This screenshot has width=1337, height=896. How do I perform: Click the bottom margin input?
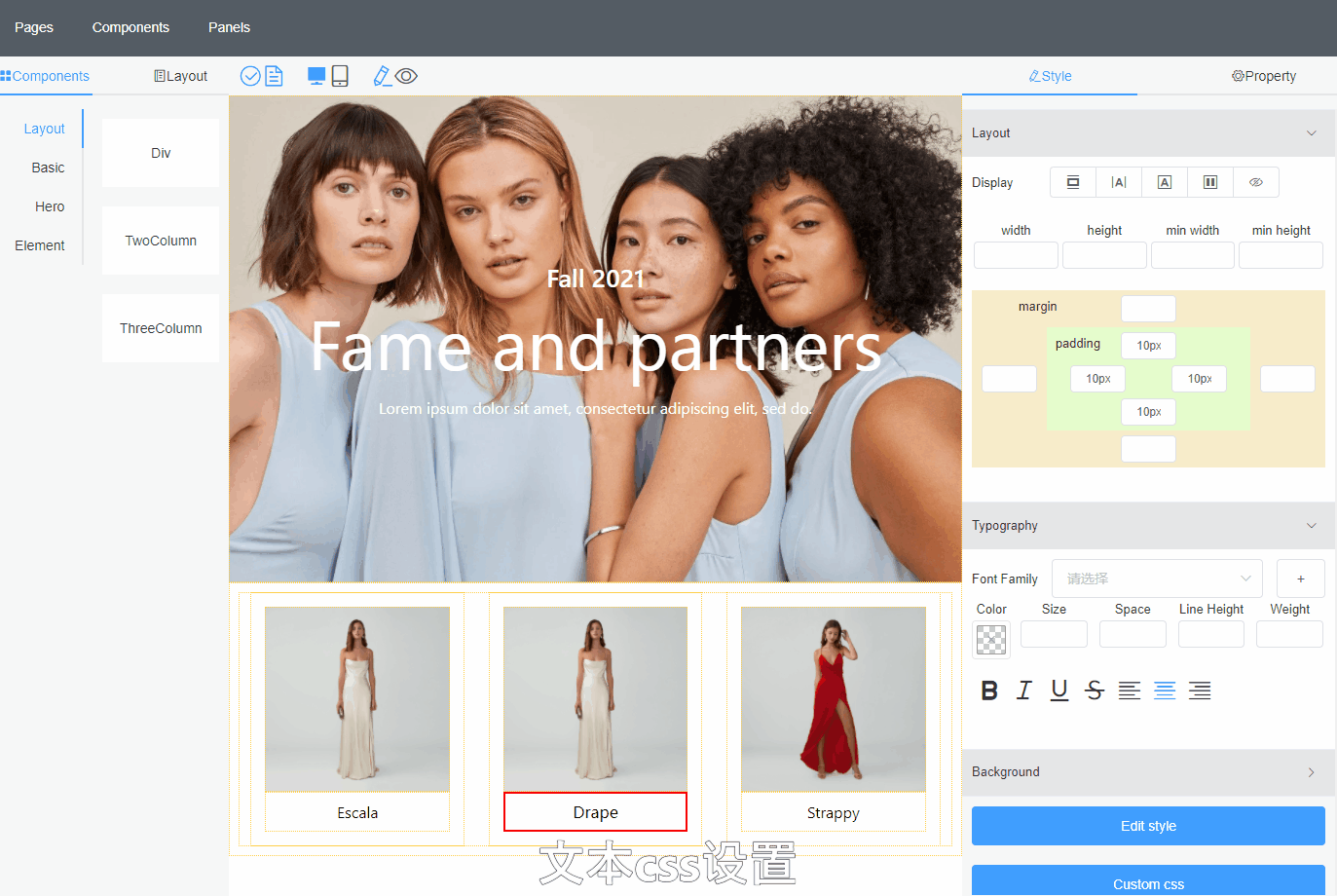tap(1148, 449)
